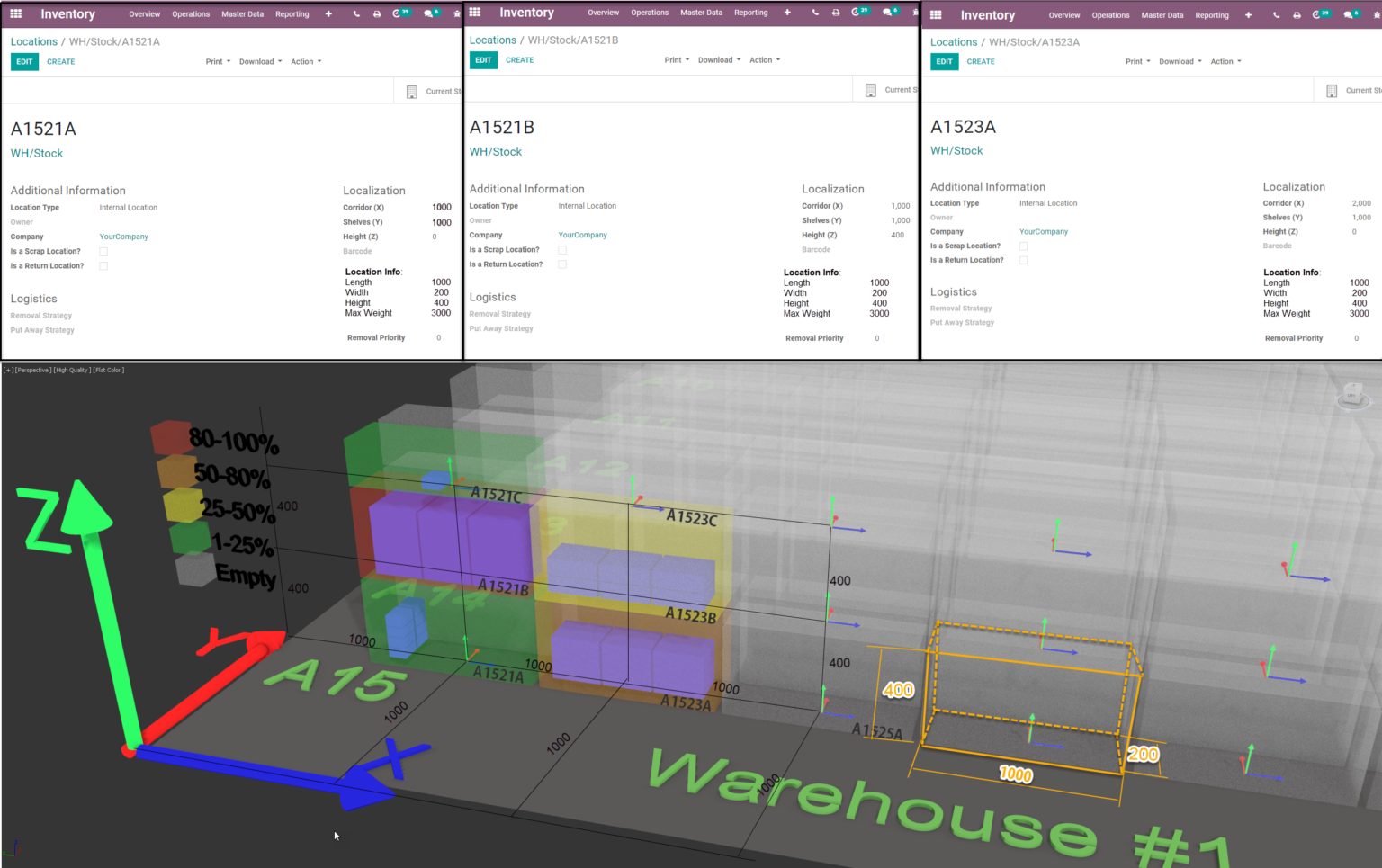Click the plus icon in the top bar

click(328, 13)
